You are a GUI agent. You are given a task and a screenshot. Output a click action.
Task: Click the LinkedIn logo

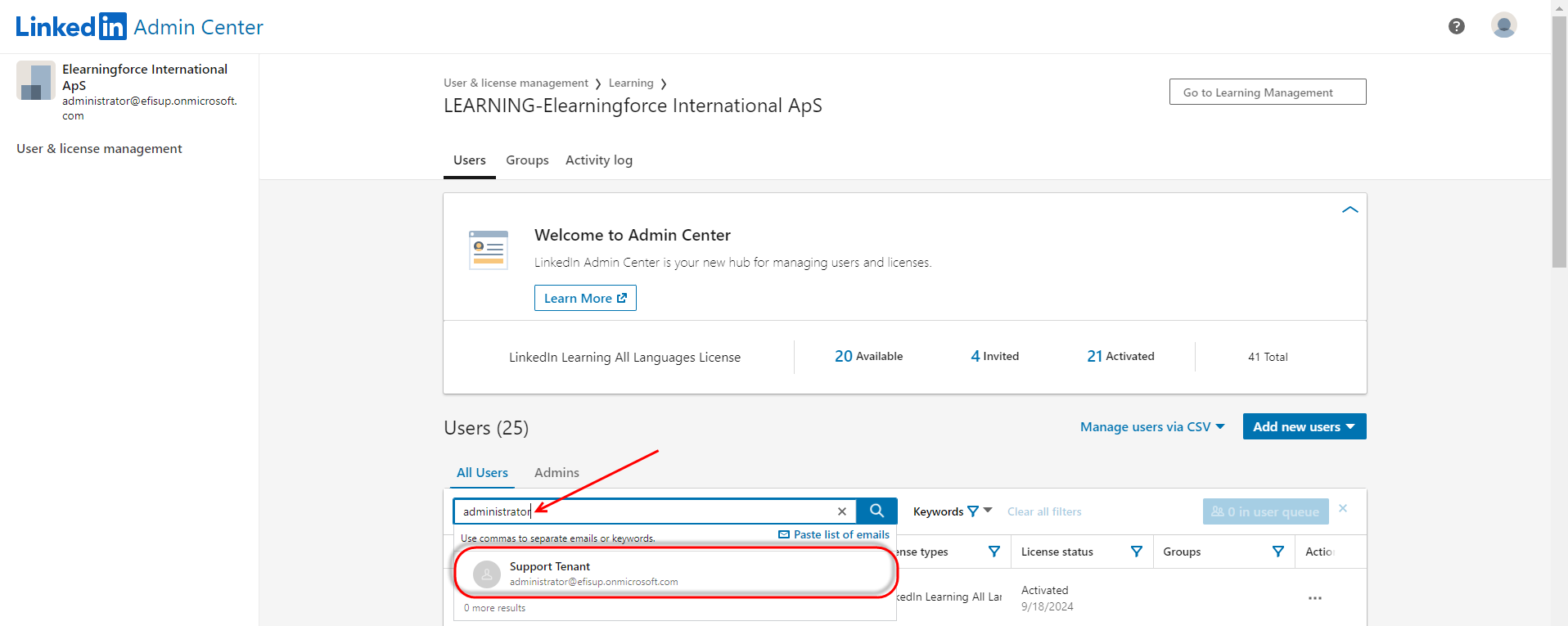[x=71, y=26]
